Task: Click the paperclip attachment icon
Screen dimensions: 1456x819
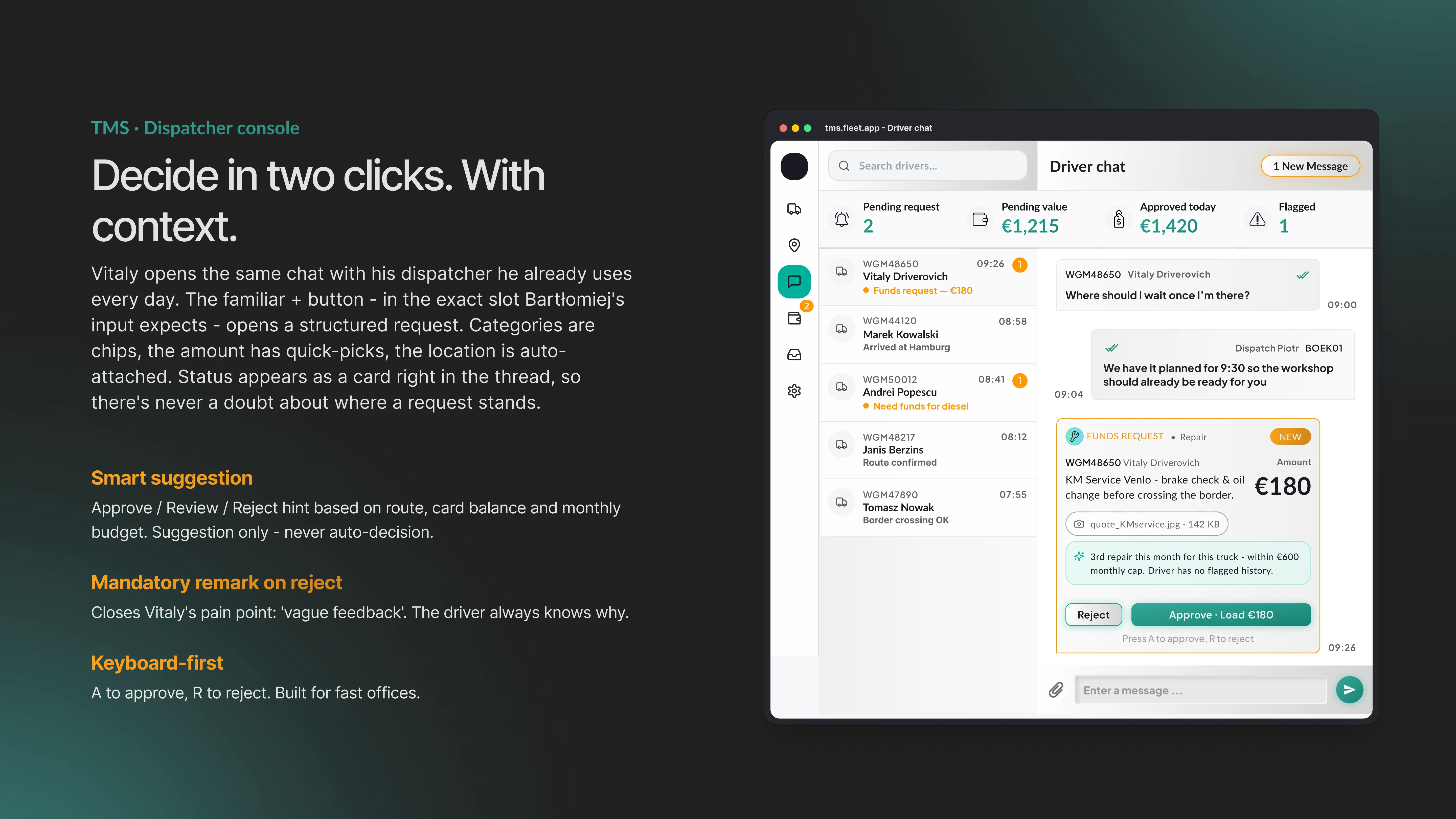Action: pos(1056,690)
